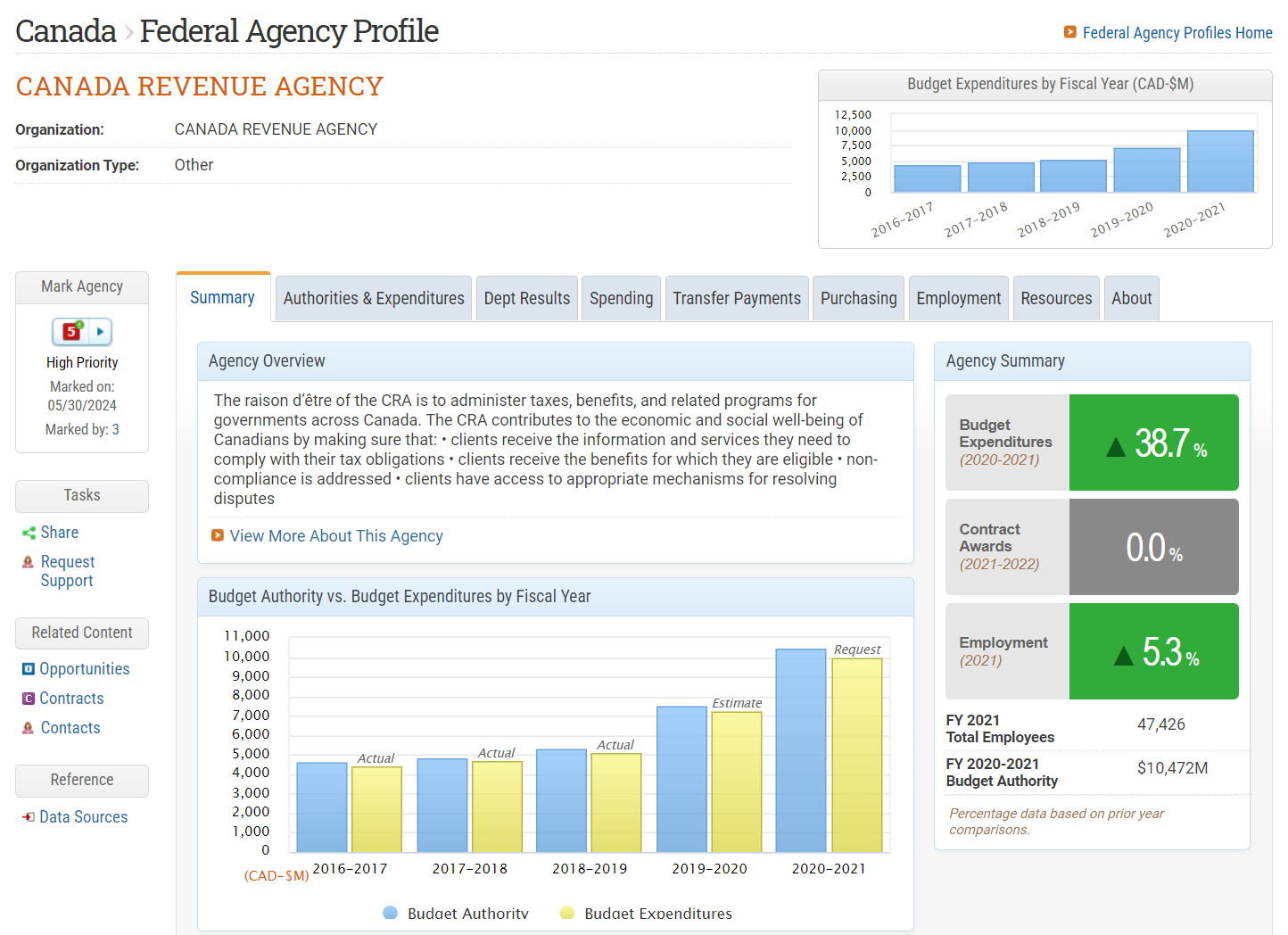Click View More About This Agency link
1288x935 pixels.
(336, 536)
